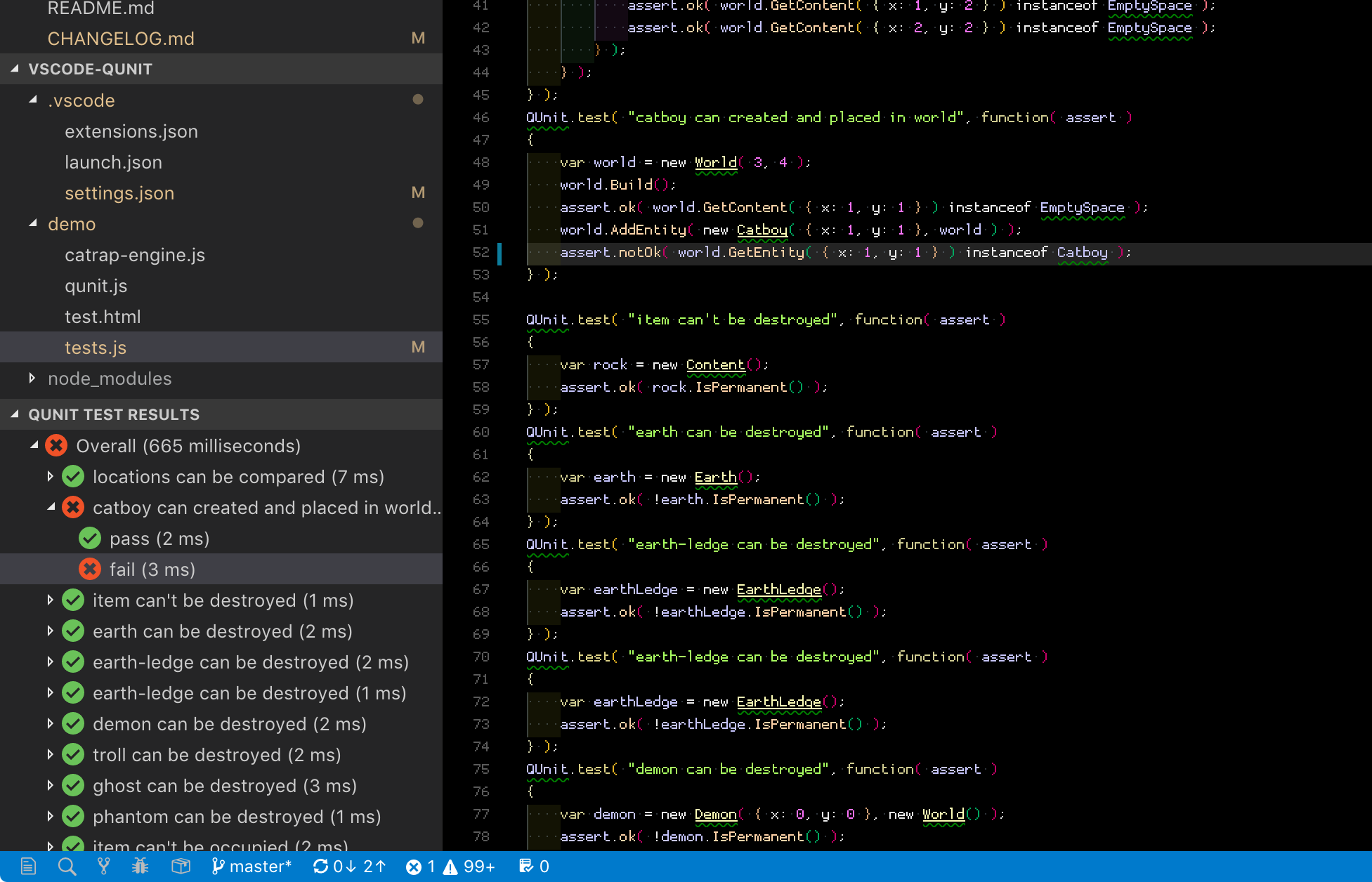
Task: Open settings.json in the explorer
Action: 119,193
